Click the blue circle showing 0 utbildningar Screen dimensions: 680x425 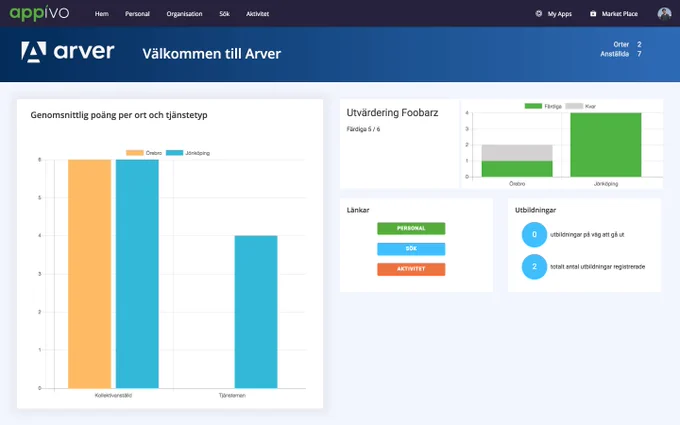point(534,235)
